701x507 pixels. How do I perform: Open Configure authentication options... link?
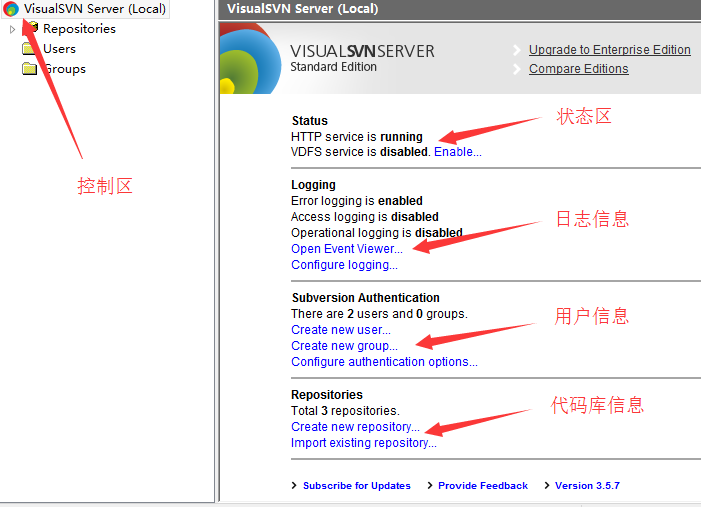click(x=384, y=362)
